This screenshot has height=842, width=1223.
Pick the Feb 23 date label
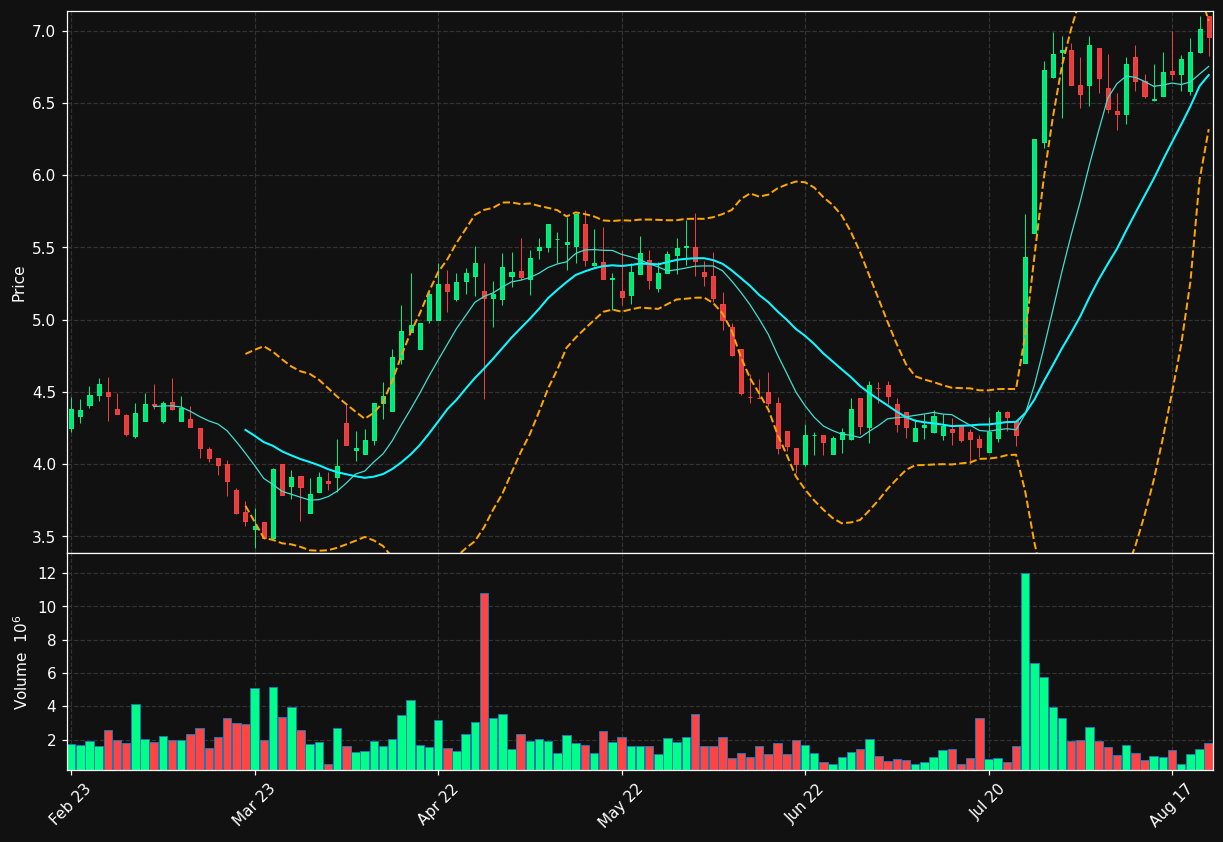click(68, 803)
